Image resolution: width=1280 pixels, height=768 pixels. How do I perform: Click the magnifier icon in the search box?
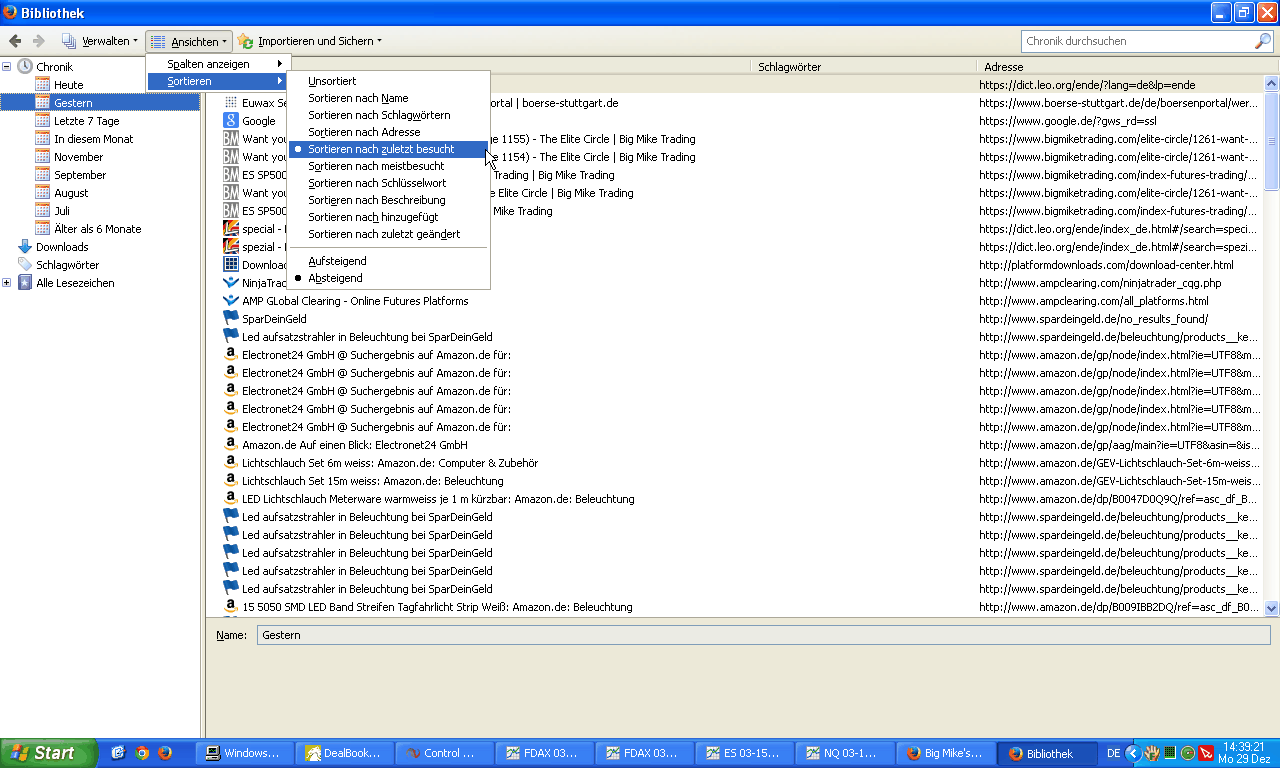point(1263,41)
